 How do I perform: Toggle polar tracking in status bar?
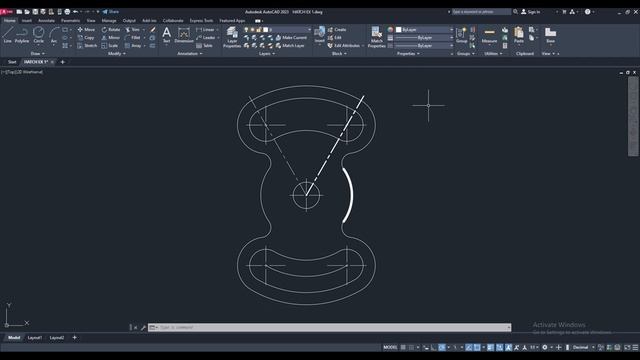[442, 347]
